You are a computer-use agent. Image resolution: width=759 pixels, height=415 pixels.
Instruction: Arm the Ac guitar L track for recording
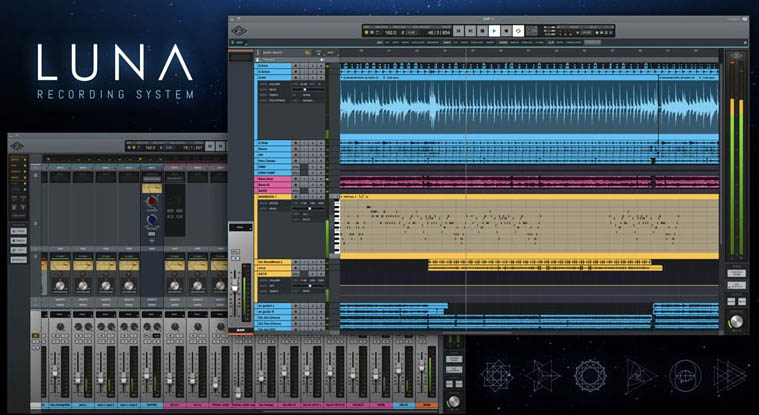pyautogui.click(x=296, y=306)
